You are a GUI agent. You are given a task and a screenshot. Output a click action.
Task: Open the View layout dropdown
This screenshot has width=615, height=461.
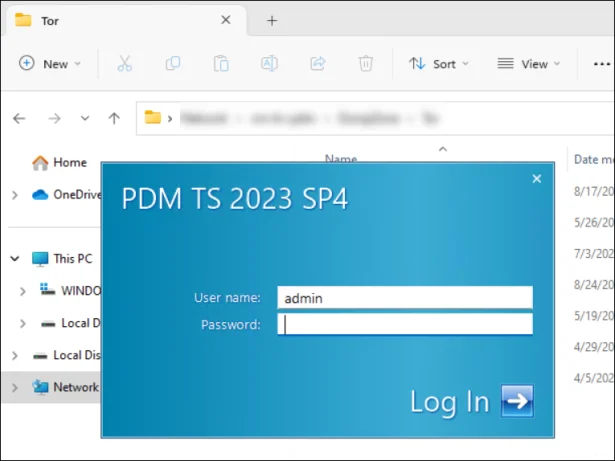point(529,63)
